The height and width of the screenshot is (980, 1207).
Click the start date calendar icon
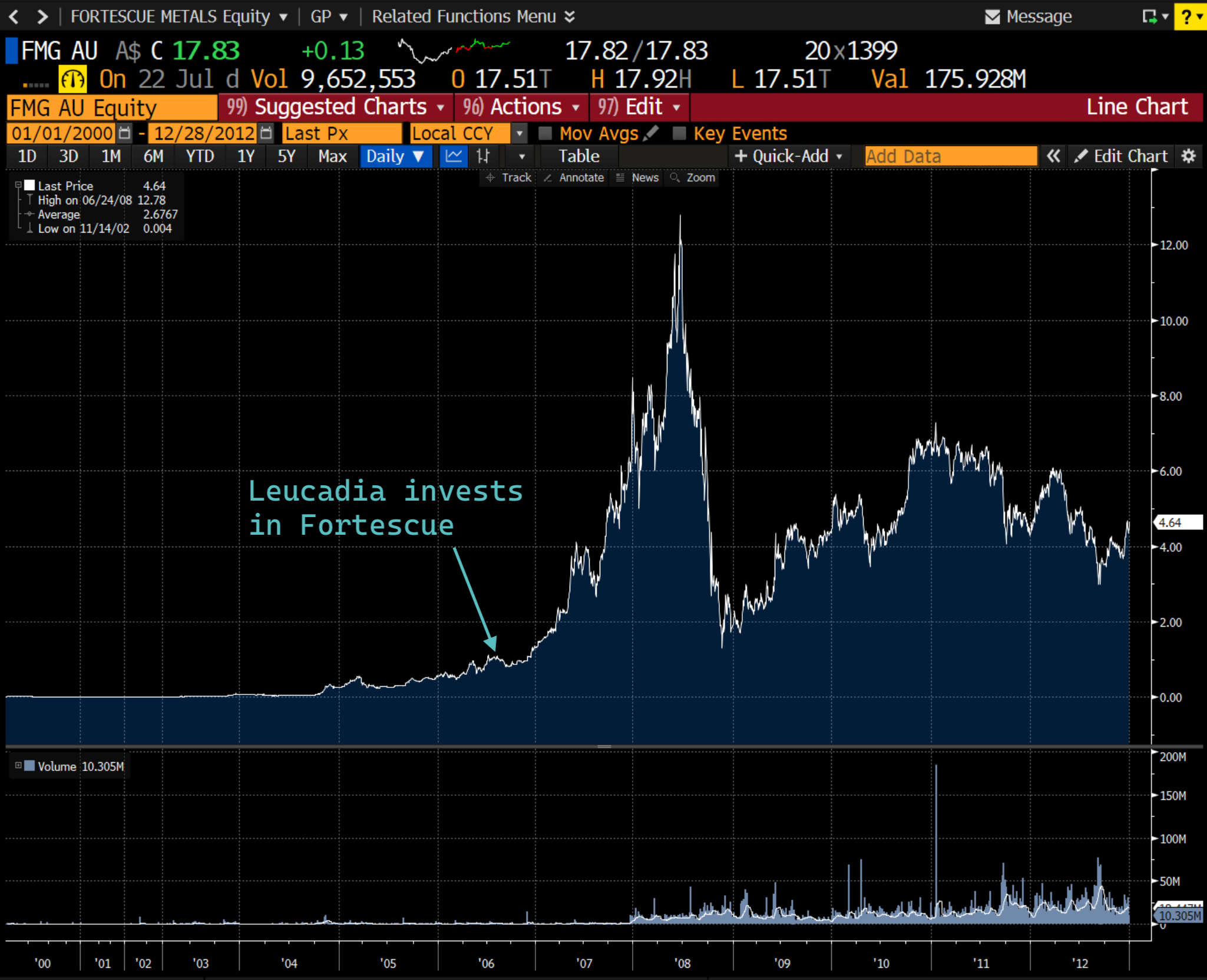[x=124, y=133]
